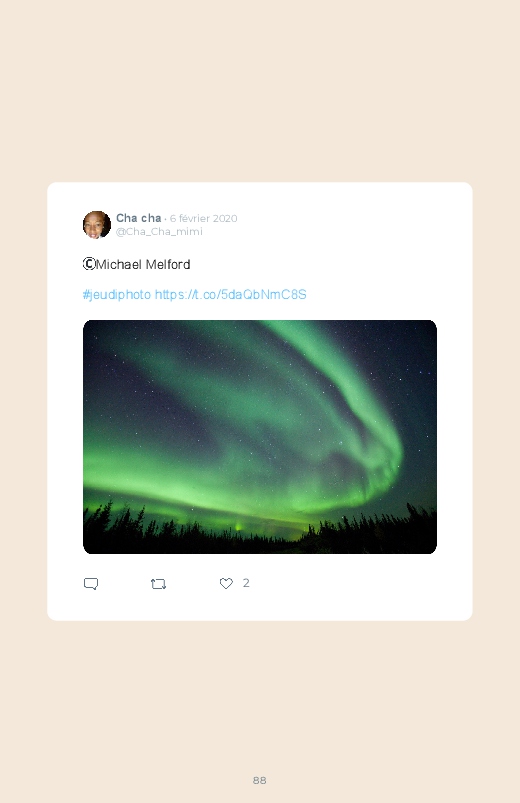Click the like count number 2
The image size is (520, 803).
(246, 583)
